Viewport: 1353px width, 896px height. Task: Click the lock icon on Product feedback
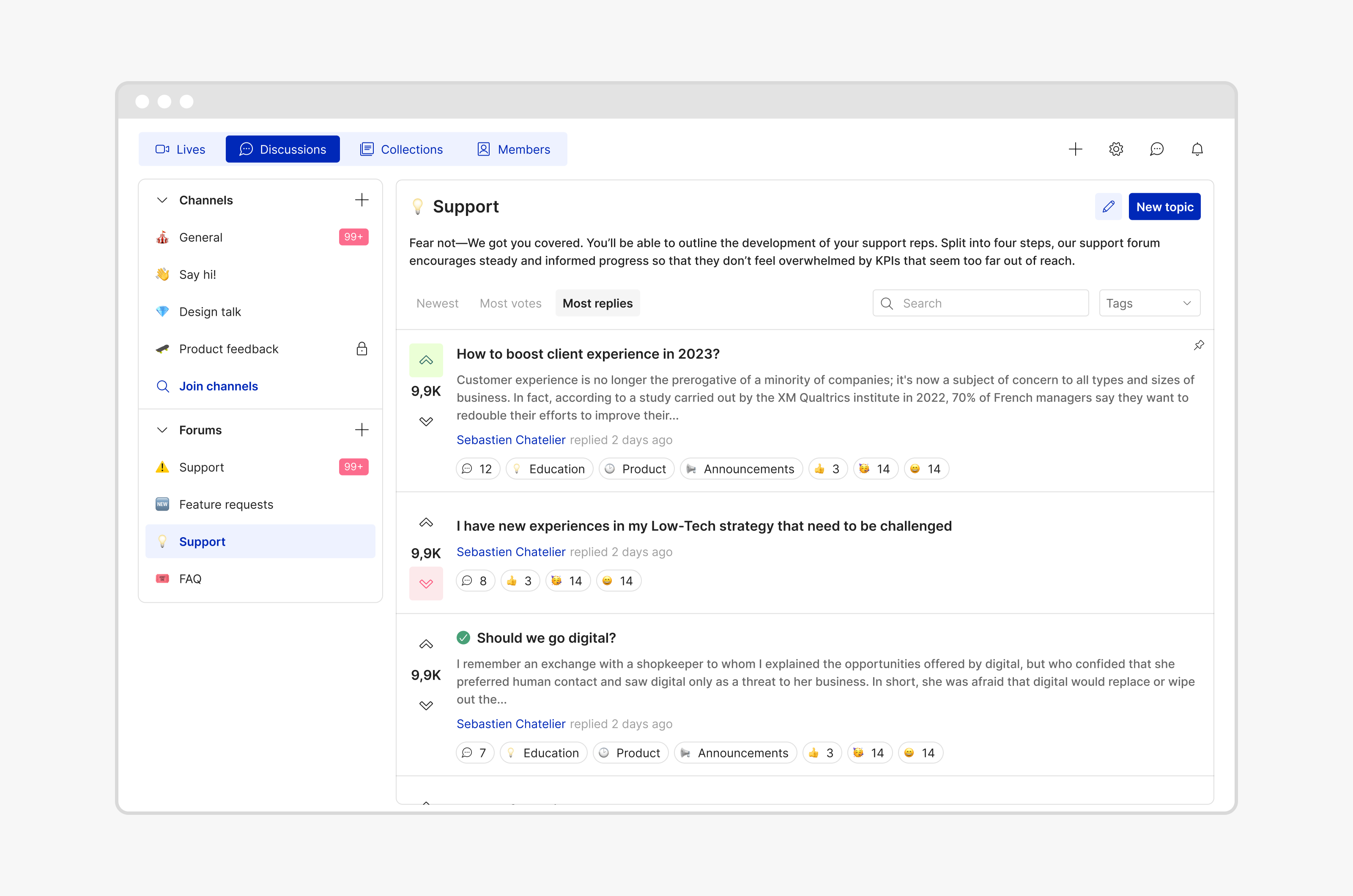pos(361,349)
